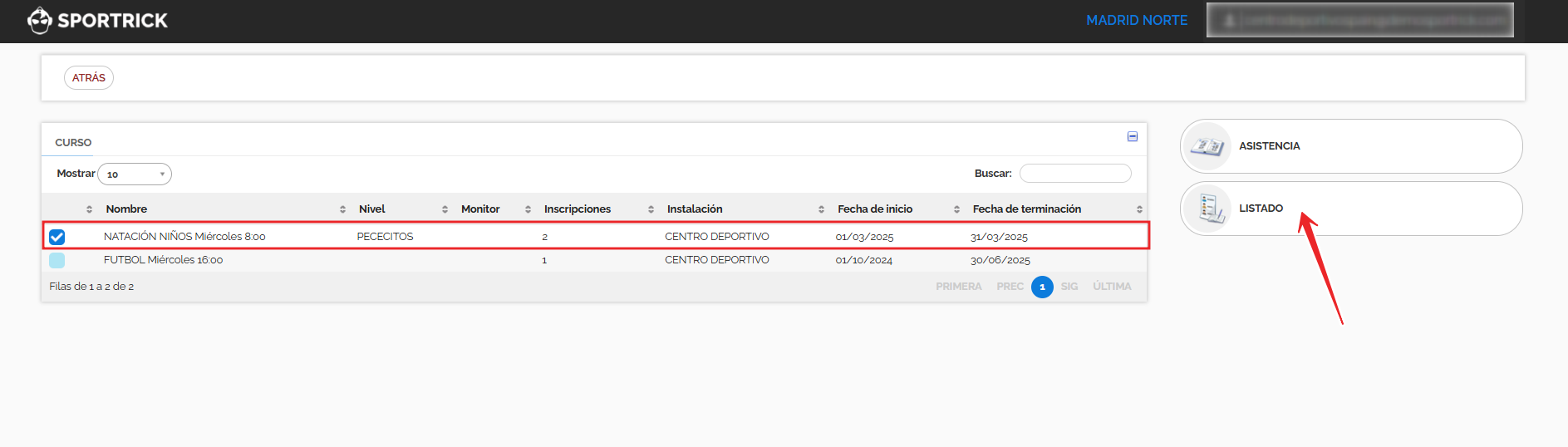
Task: Click the Monitor column header
Action: (x=480, y=209)
